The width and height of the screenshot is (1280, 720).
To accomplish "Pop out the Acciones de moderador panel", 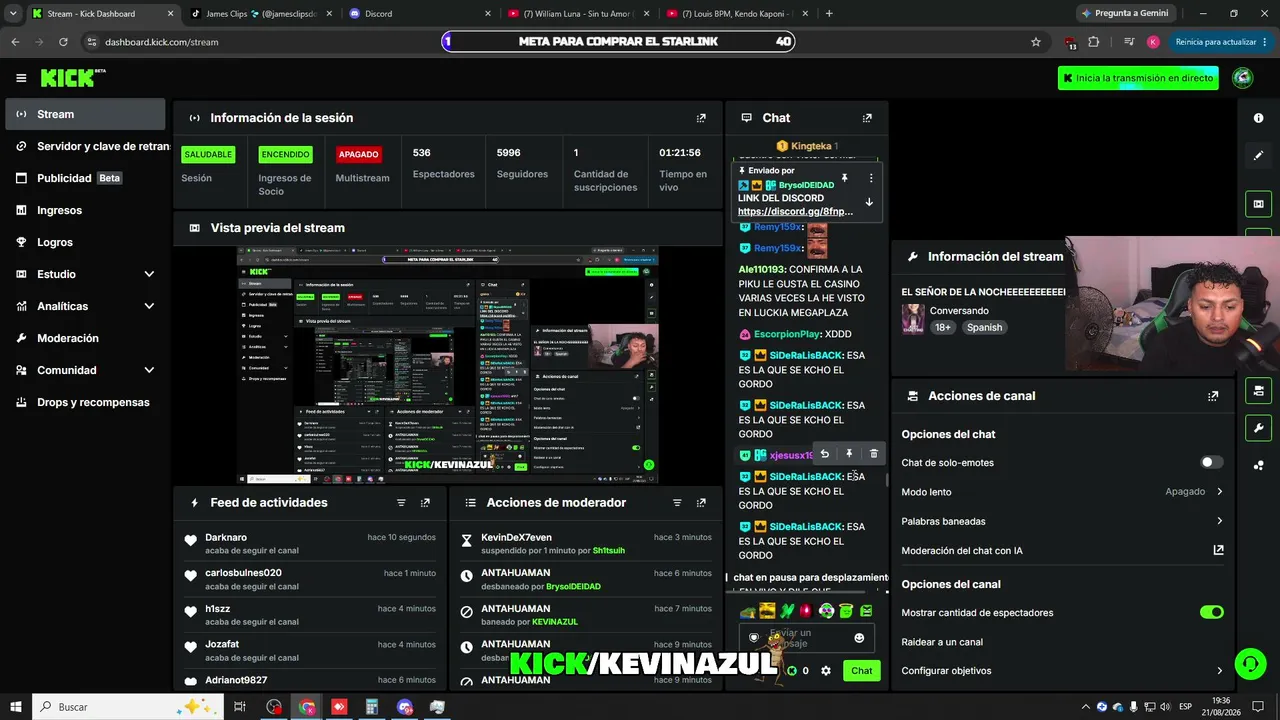I will coord(701,503).
